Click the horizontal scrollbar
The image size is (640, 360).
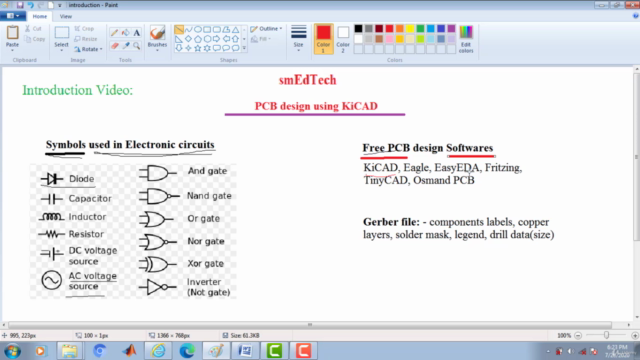[x=310, y=325]
